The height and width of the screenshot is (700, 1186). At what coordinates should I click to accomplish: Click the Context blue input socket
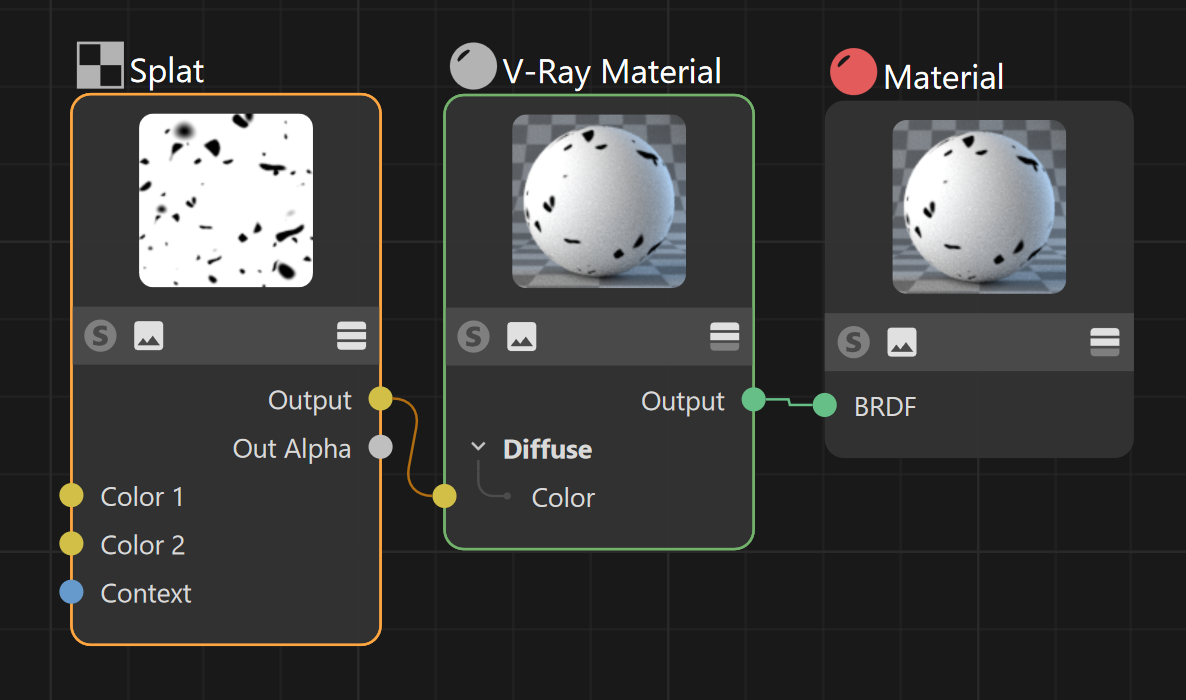point(71,591)
